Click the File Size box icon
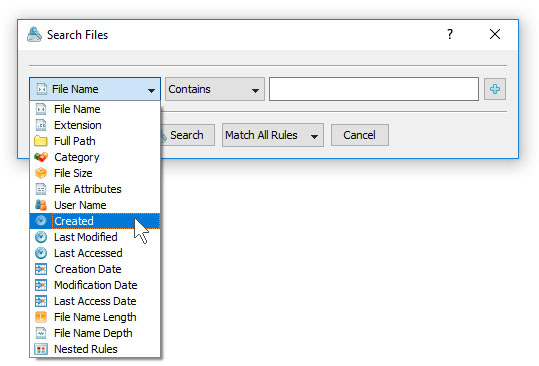The height and width of the screenshot is (366, 539). (x=41, y=173)
